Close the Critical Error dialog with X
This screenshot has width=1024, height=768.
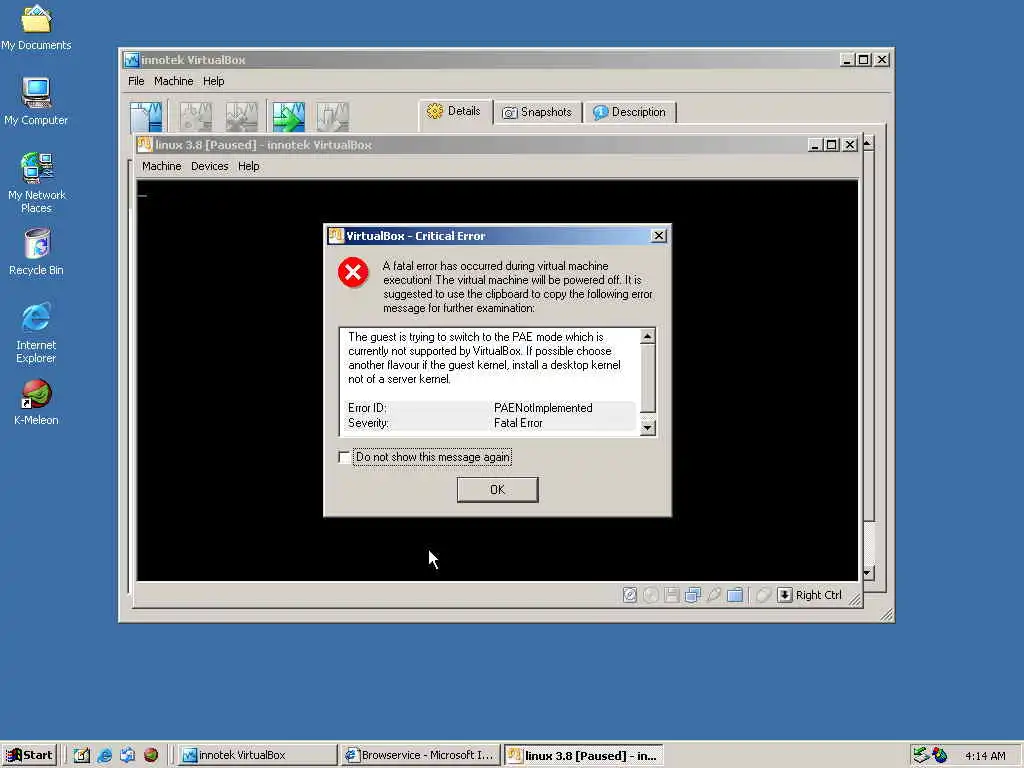659,236
